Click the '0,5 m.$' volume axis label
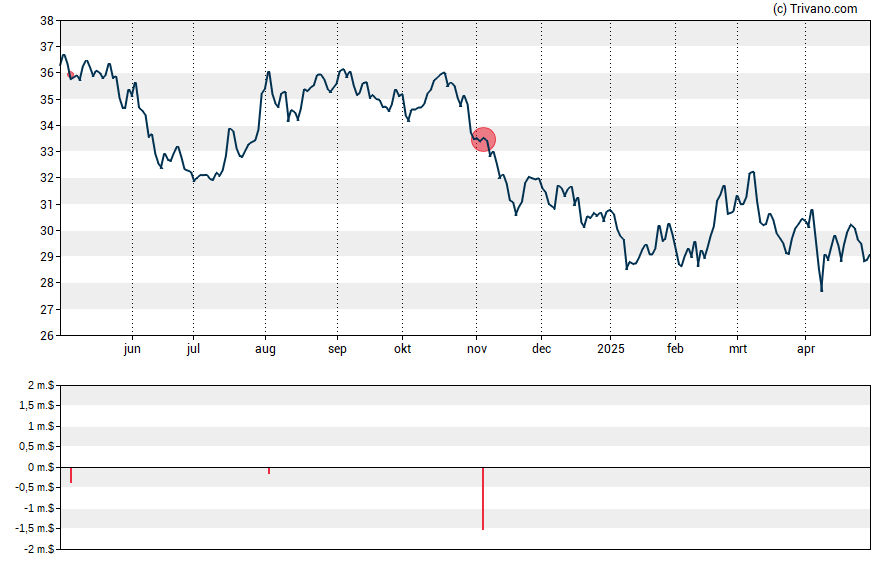 point(37,446)
